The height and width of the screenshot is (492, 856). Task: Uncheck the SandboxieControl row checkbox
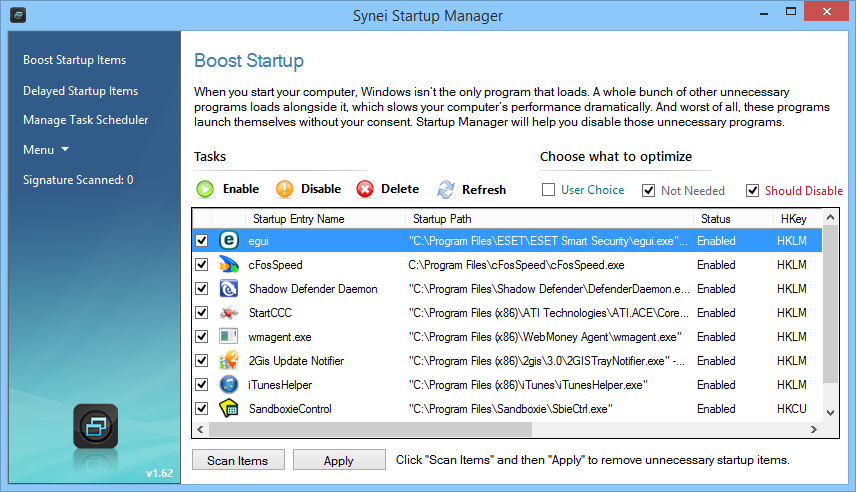201,408
